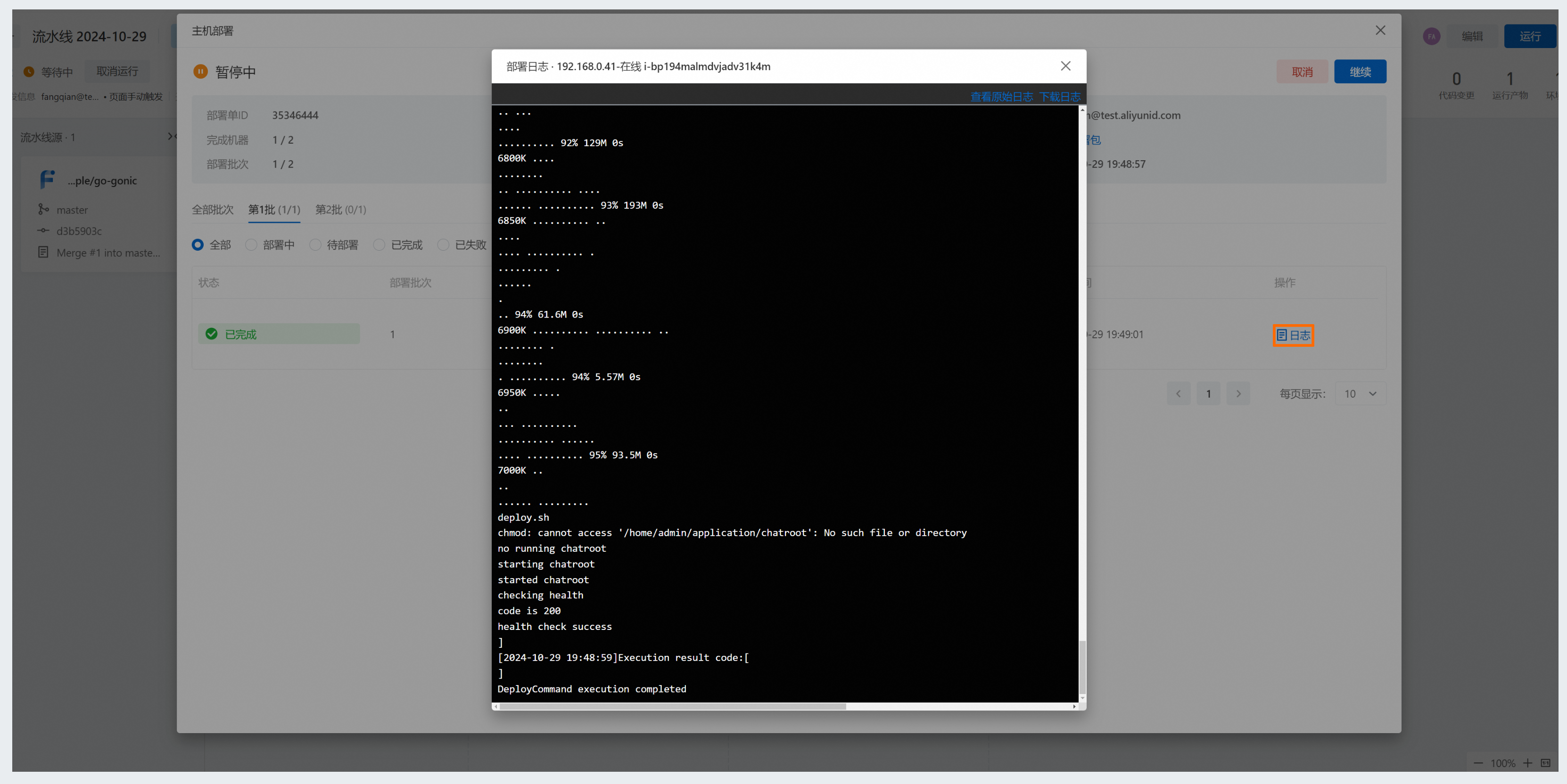Switch to 第2批 (0/1) tab
The height and width of the screenshot is (784, 1567).
pos(341,210)
